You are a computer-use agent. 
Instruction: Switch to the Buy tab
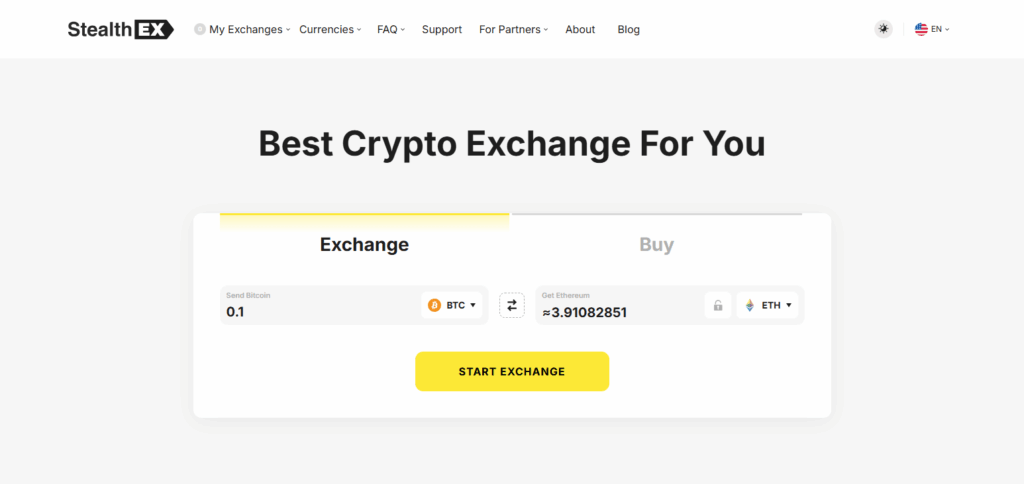click(x=656, y=244)
